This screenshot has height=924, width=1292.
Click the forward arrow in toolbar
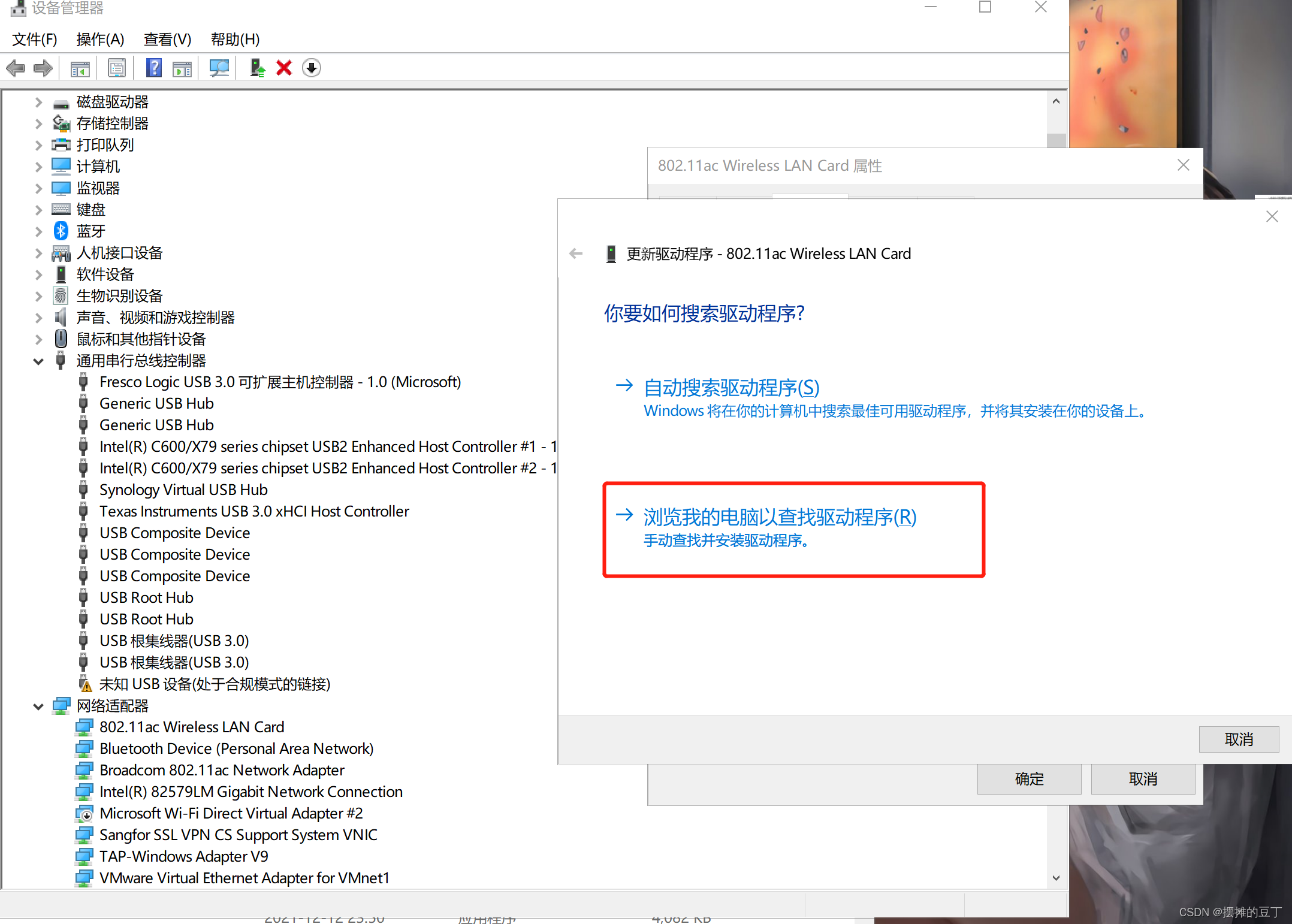click(43, 68)
